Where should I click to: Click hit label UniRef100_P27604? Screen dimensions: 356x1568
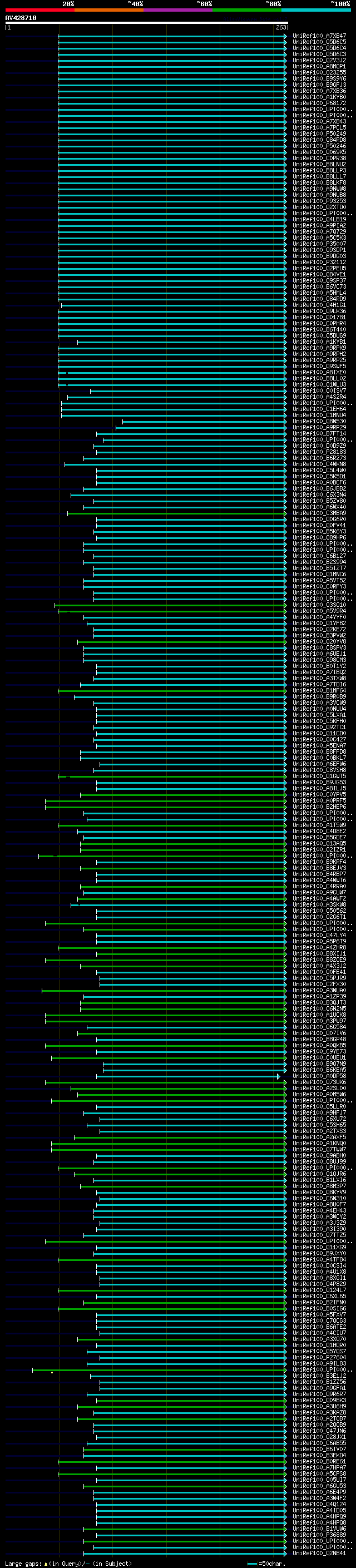pyautogui.click(x=319, y=1357)
